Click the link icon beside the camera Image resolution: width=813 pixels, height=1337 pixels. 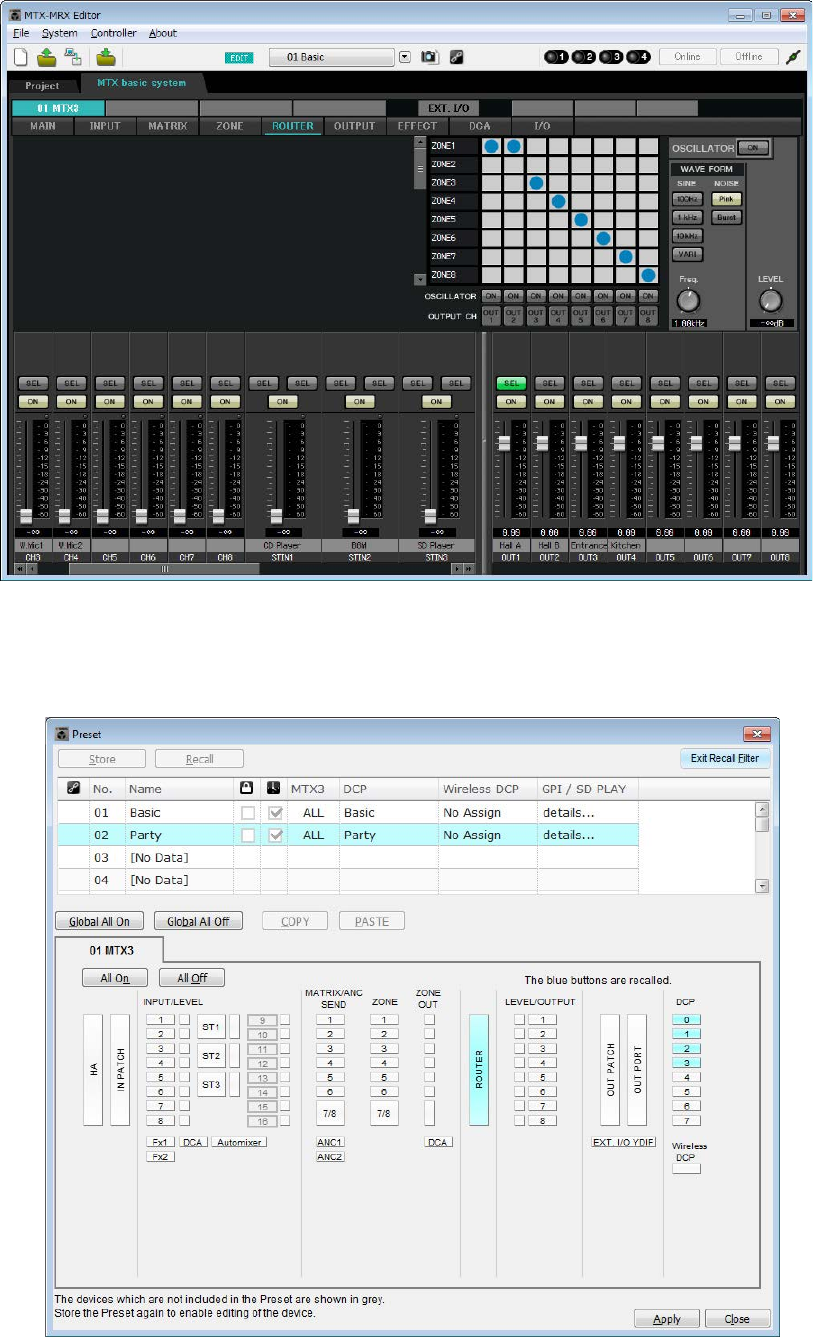coord(455,57)
